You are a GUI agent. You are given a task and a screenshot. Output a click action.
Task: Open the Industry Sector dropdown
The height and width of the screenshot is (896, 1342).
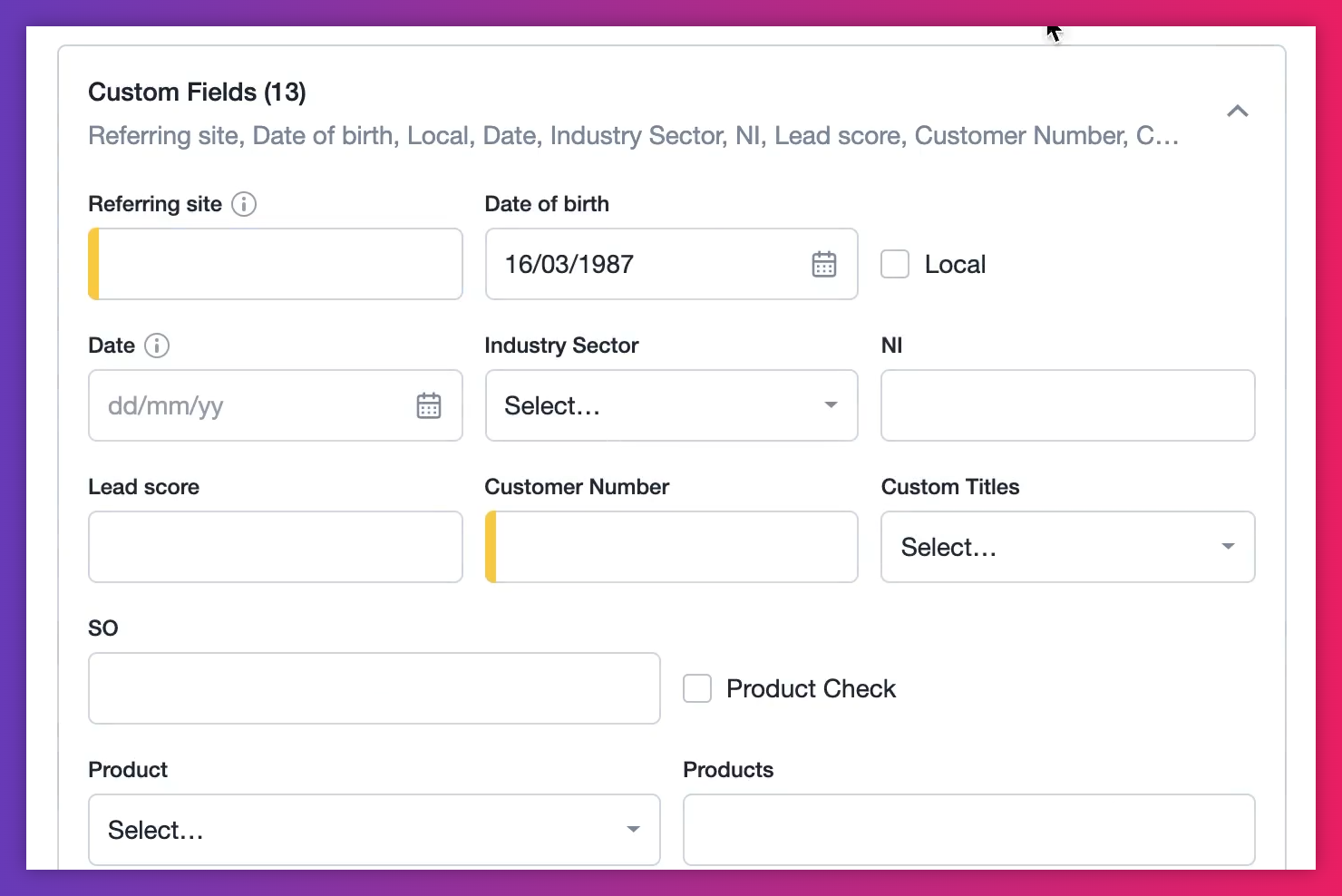click(x=672, y=405)
